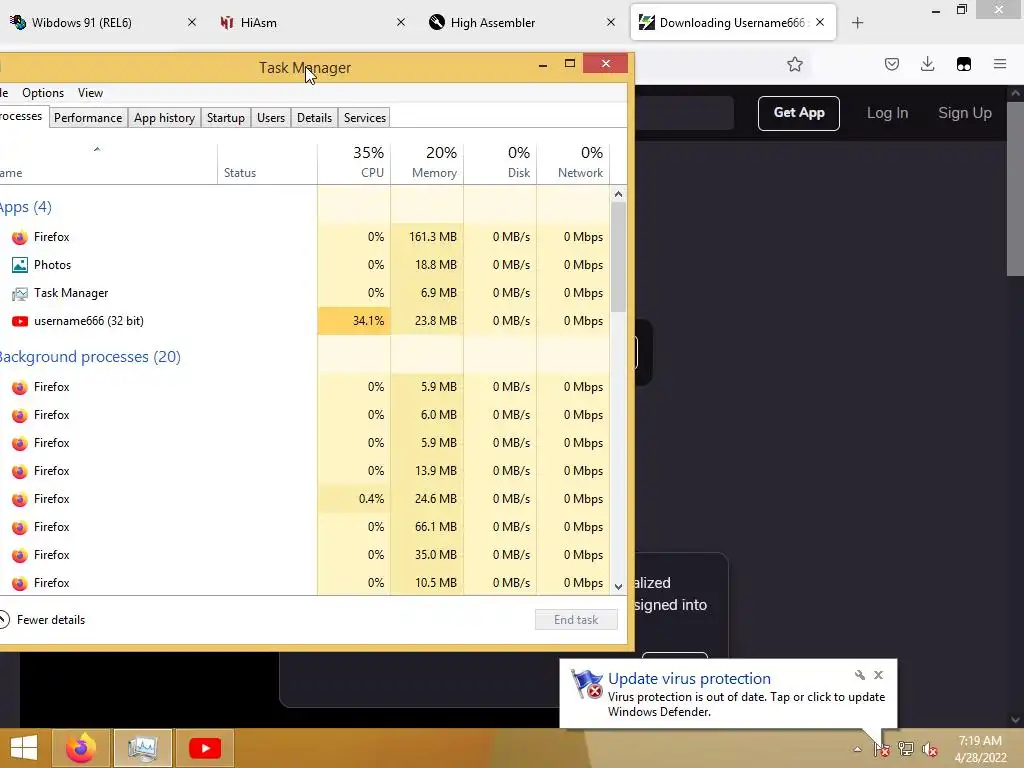Open the Firefox hamburger application menu
The width and height of the screenshot is (1024, 768).
(1000, 64)
